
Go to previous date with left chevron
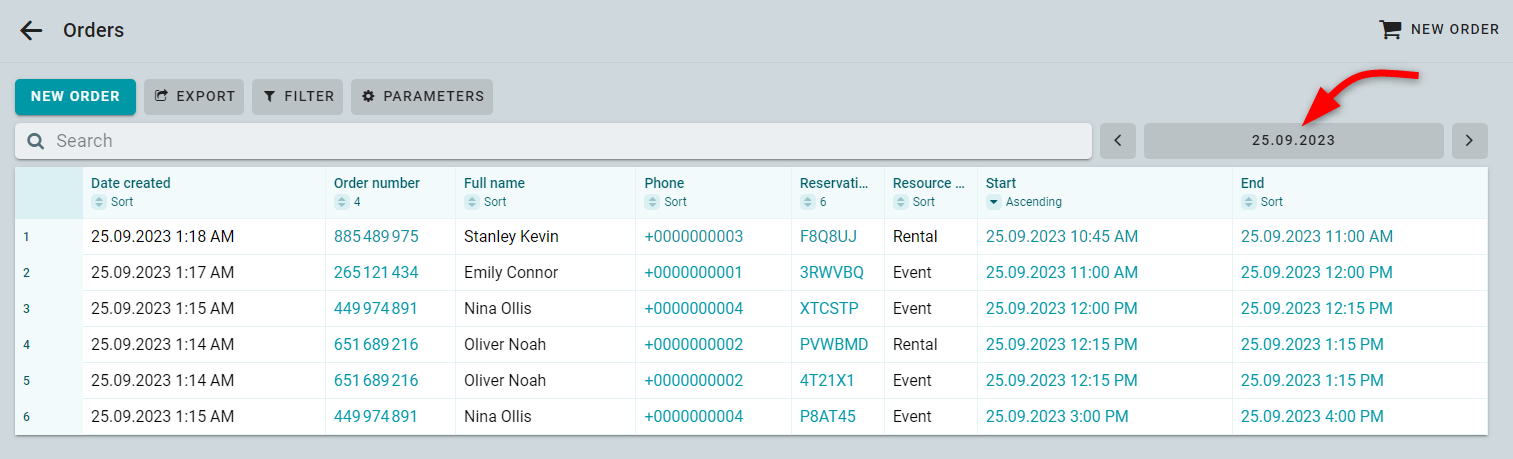coord(1118,141)
